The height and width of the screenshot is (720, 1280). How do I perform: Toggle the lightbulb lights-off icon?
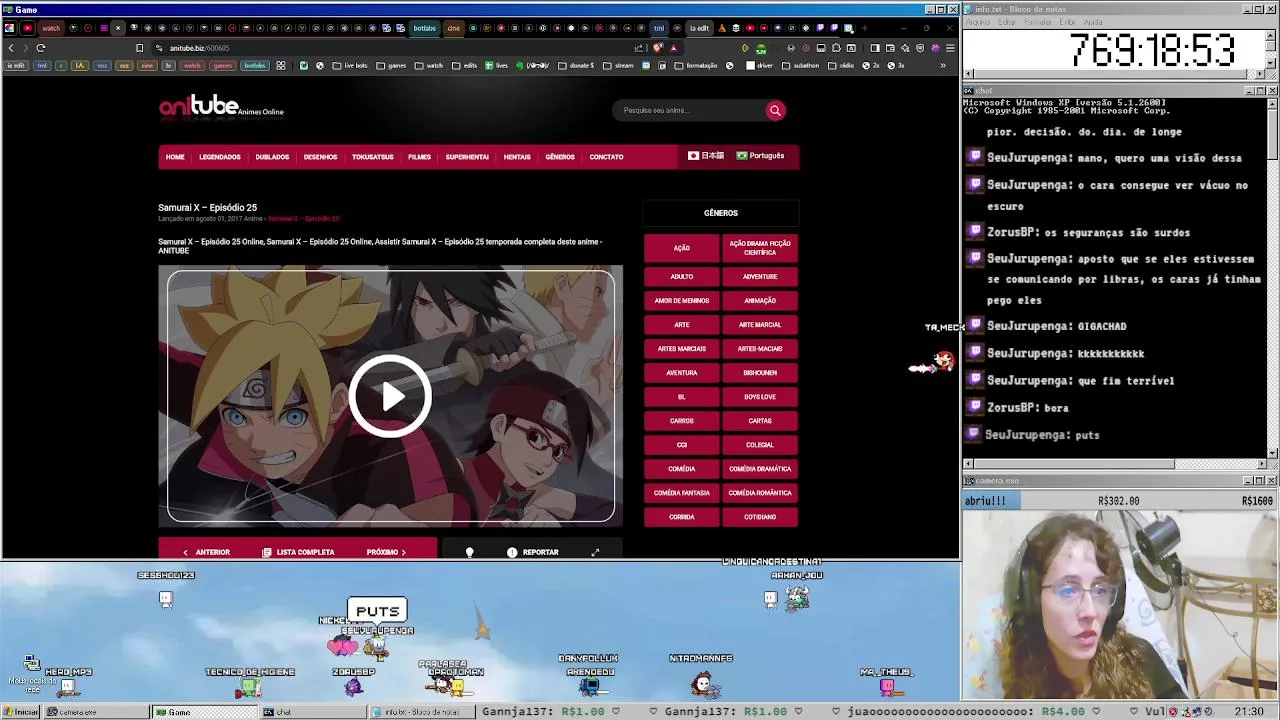click(x=469, y=552)
